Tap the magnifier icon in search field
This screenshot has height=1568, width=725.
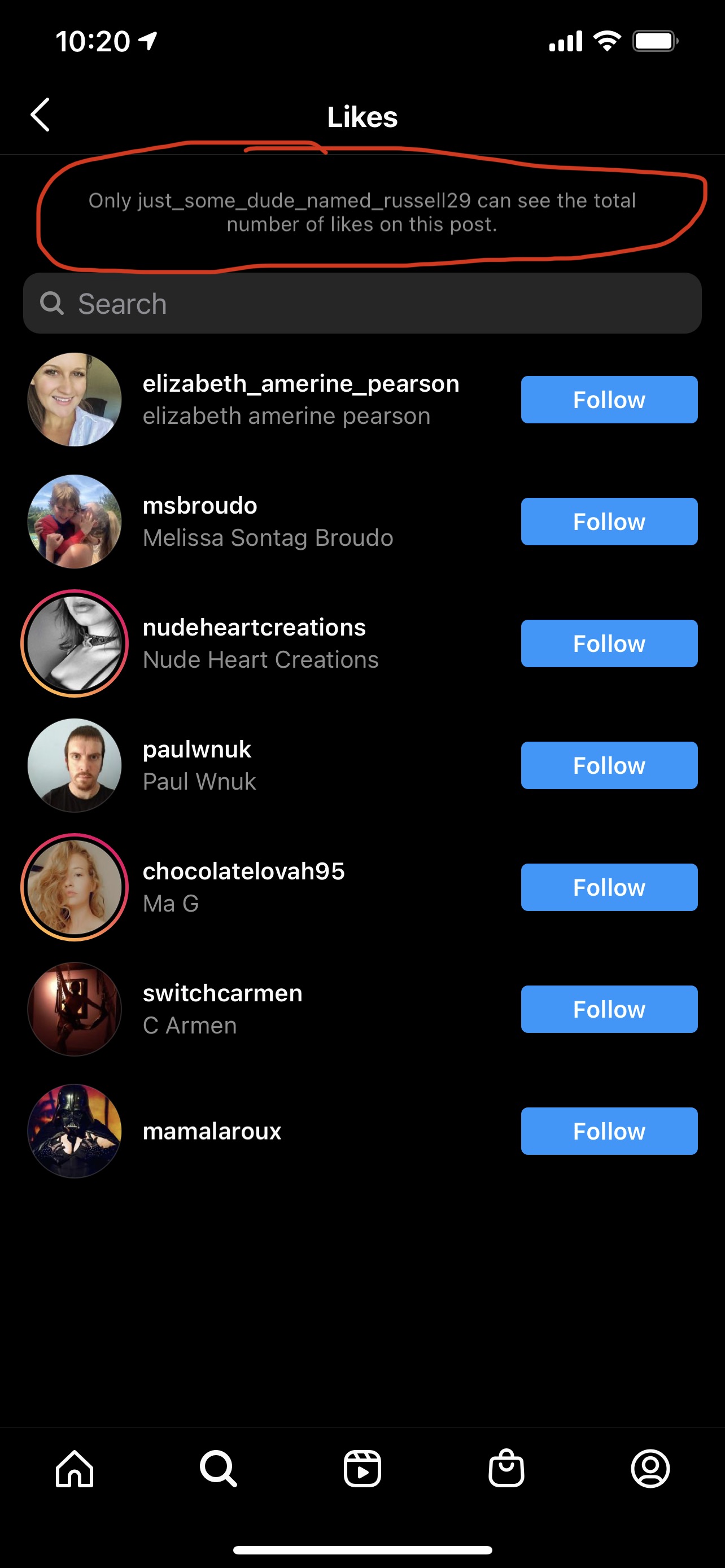coord(52,303)
